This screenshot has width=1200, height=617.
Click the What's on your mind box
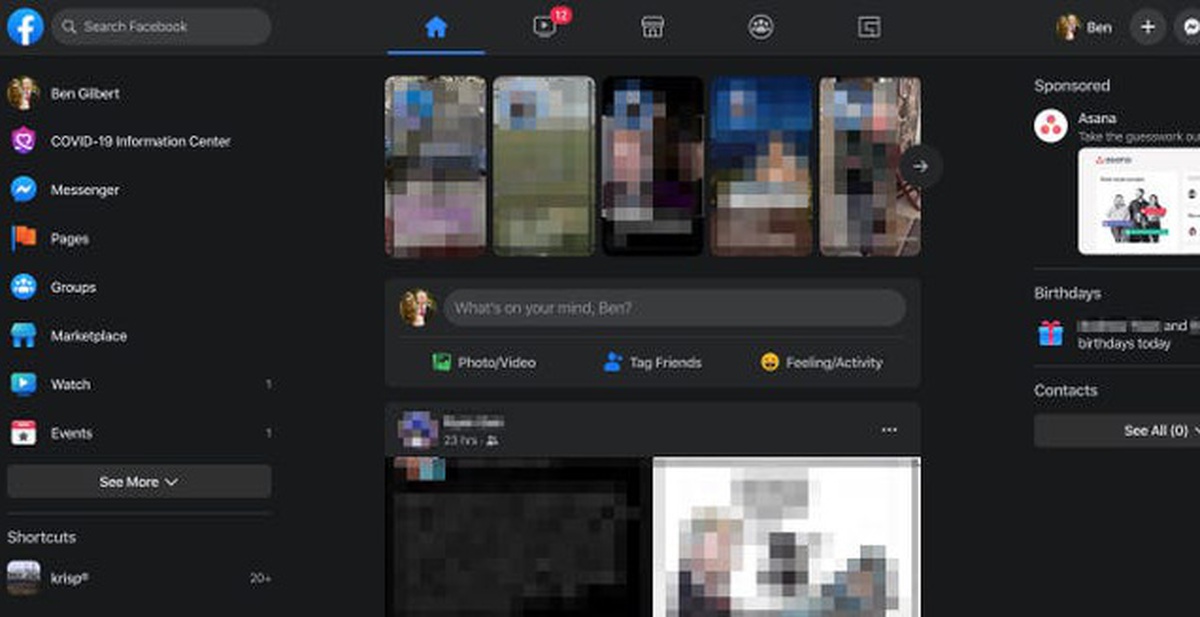point(675,308)
